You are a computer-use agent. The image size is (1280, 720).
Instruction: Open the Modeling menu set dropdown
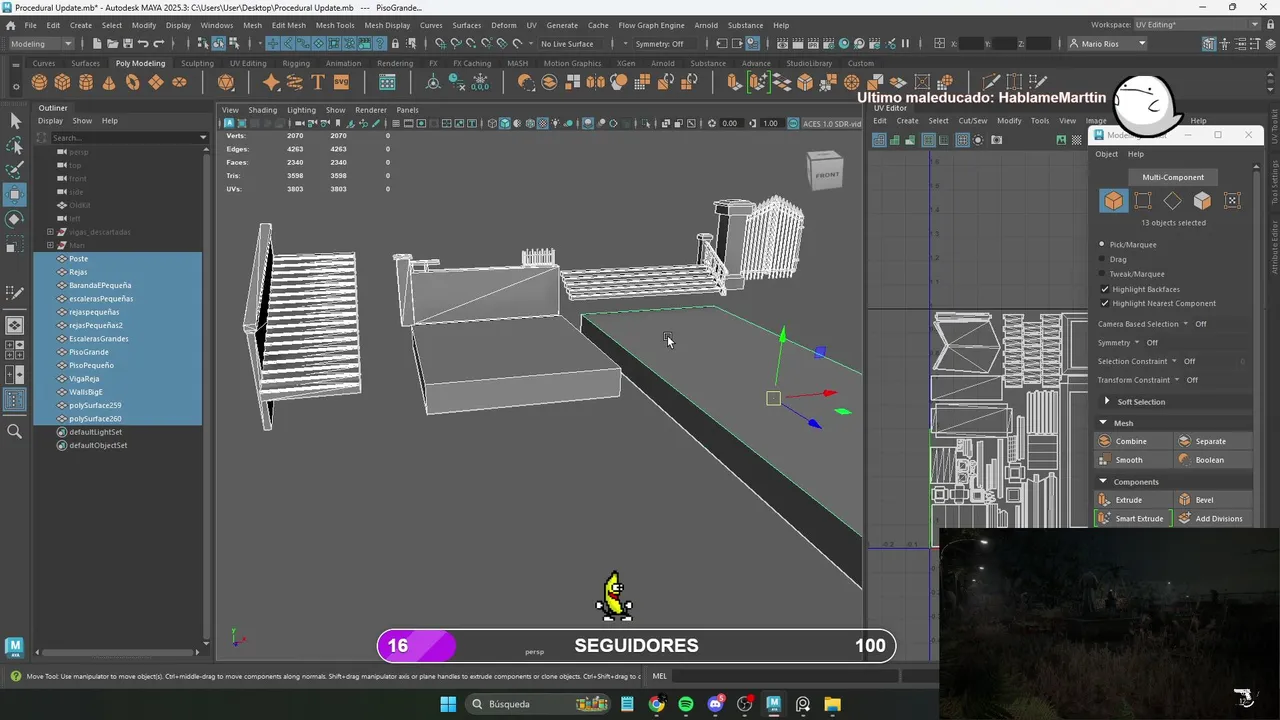click(x=40, y=44)
